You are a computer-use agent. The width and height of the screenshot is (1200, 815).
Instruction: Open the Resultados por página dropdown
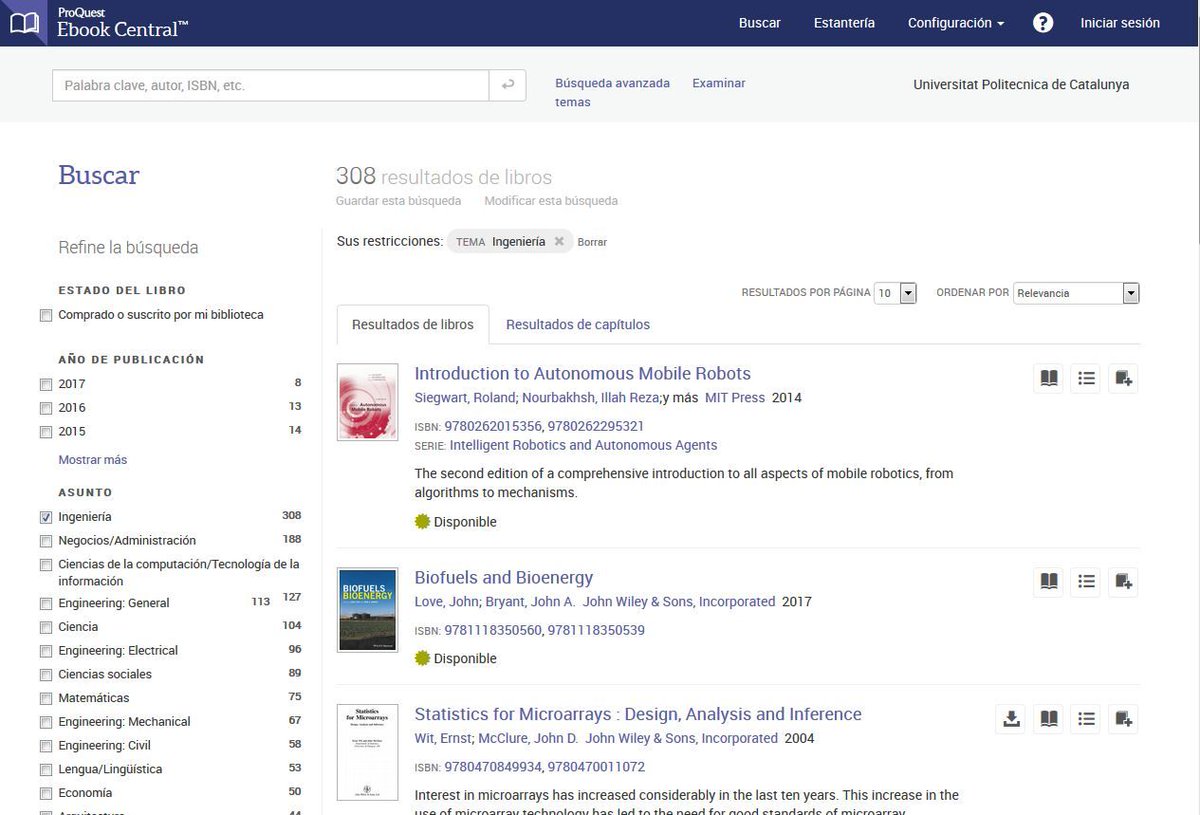(896, 293)
